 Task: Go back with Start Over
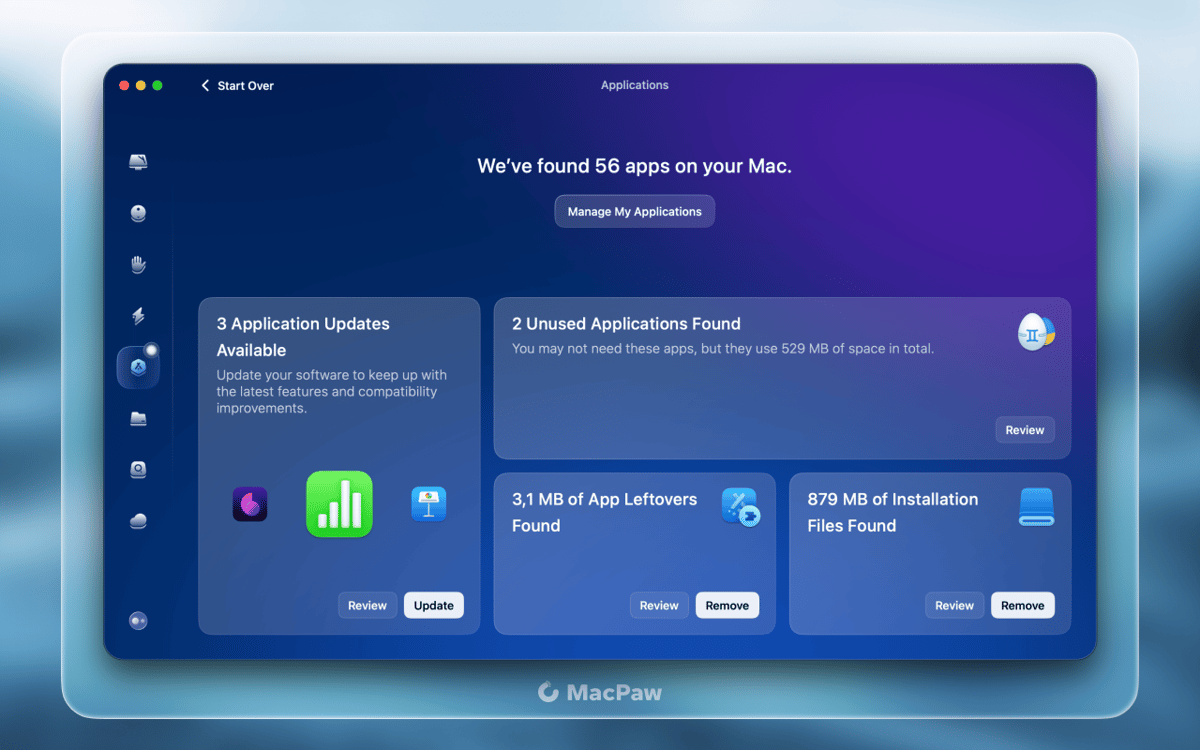237,86
